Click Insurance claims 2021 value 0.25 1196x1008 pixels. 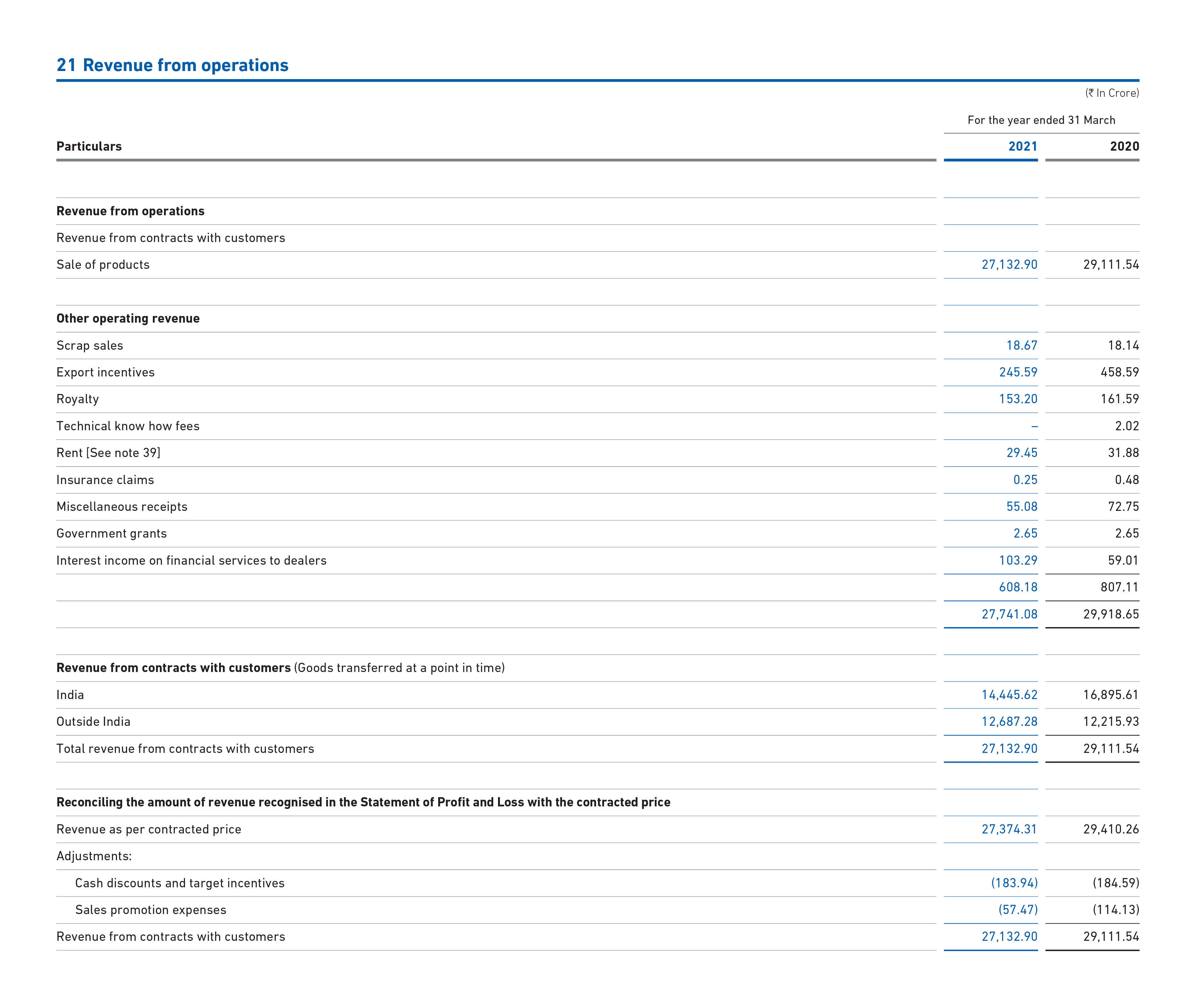click(x=1025, y=479)
